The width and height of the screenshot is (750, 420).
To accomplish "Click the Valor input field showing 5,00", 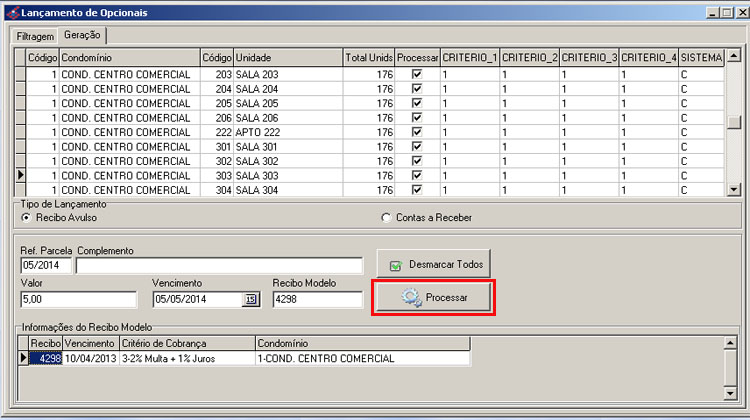I will tap(78, 299).
